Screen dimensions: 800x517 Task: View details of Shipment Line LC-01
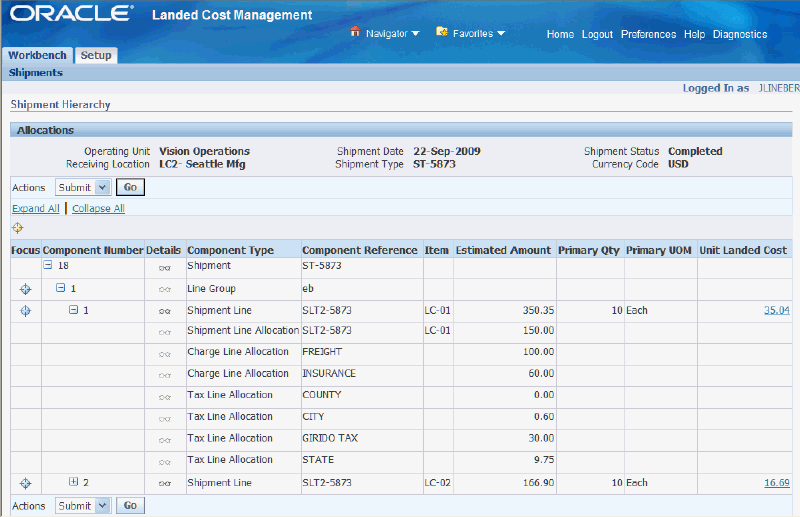pos(165,311)
